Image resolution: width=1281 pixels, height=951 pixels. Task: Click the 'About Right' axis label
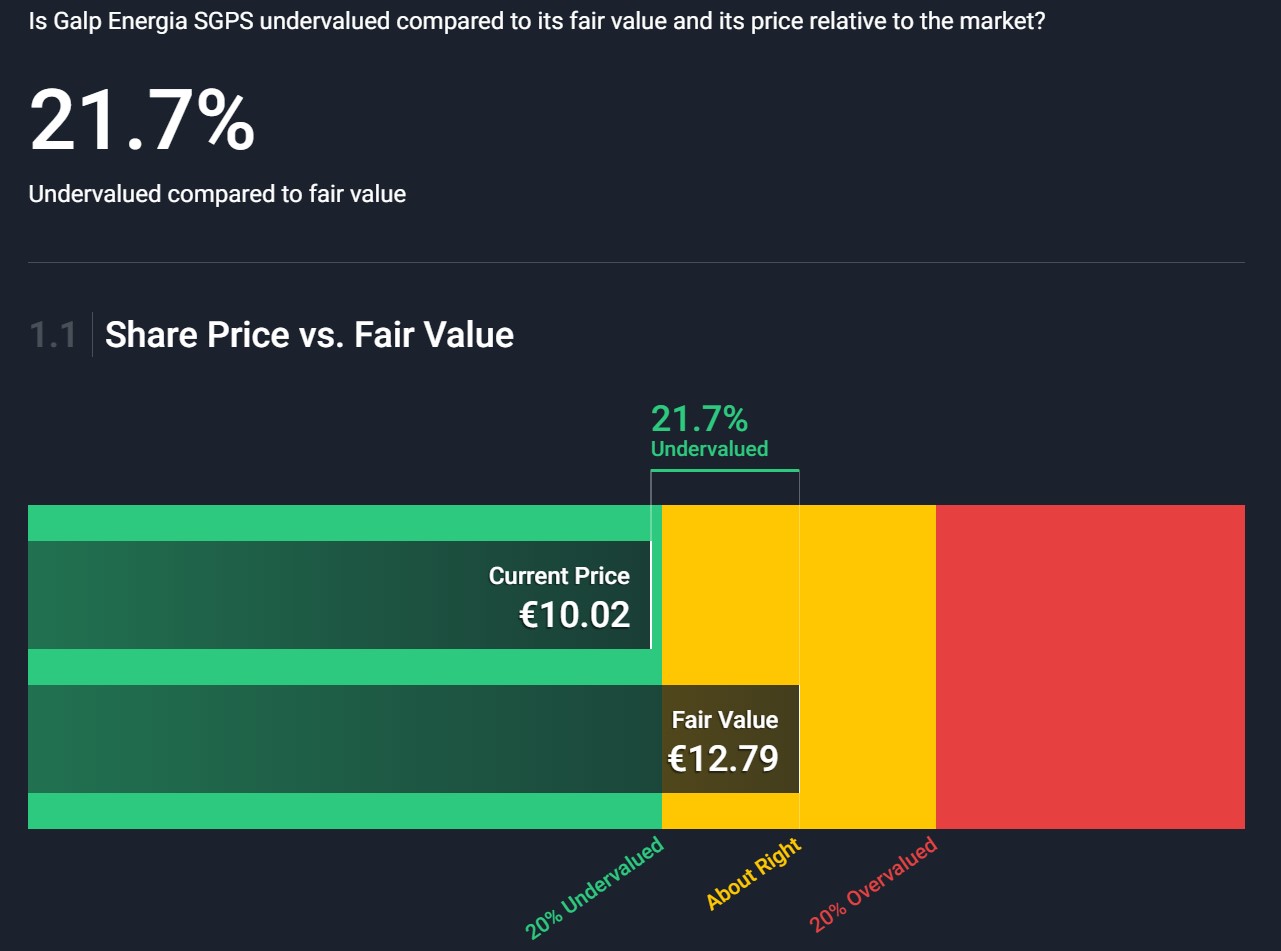click(754, 875)
